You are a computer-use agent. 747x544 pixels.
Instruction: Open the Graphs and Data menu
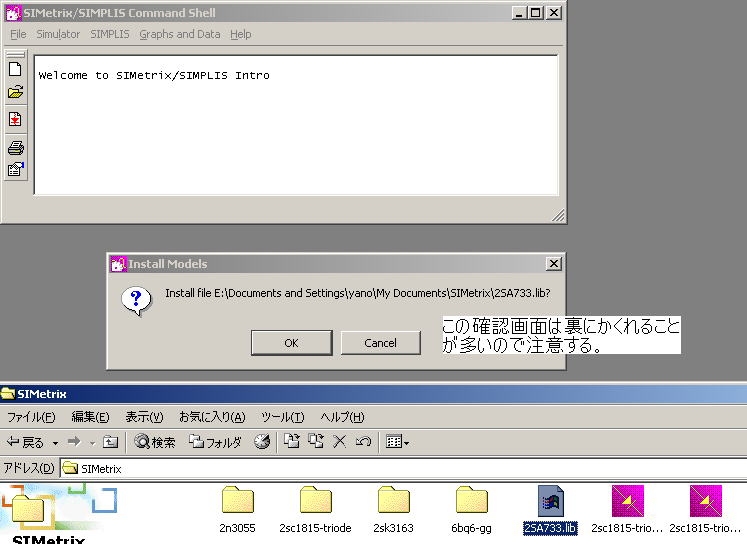click(x=180, y=34)
